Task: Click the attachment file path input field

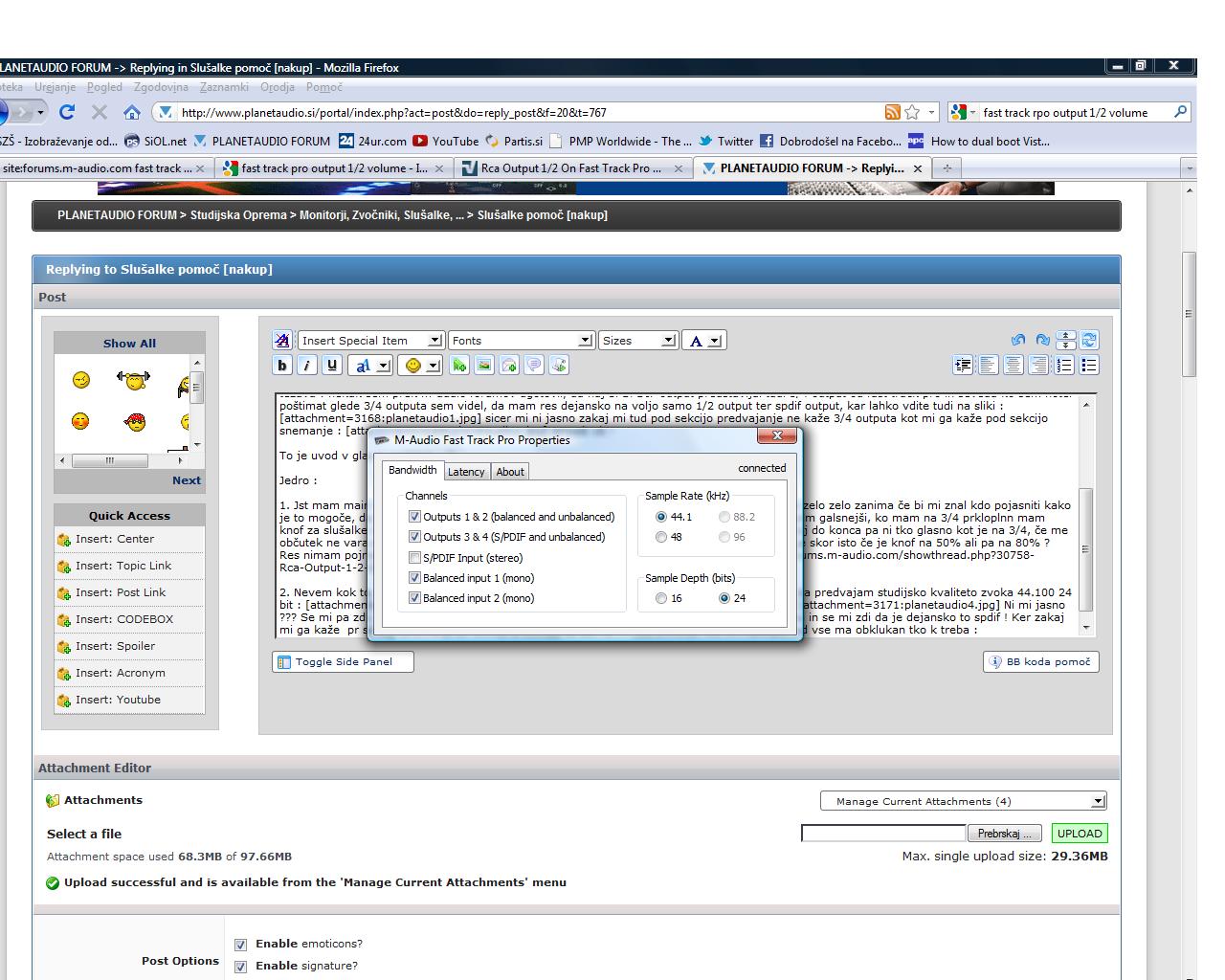Action: pos(882,834)
